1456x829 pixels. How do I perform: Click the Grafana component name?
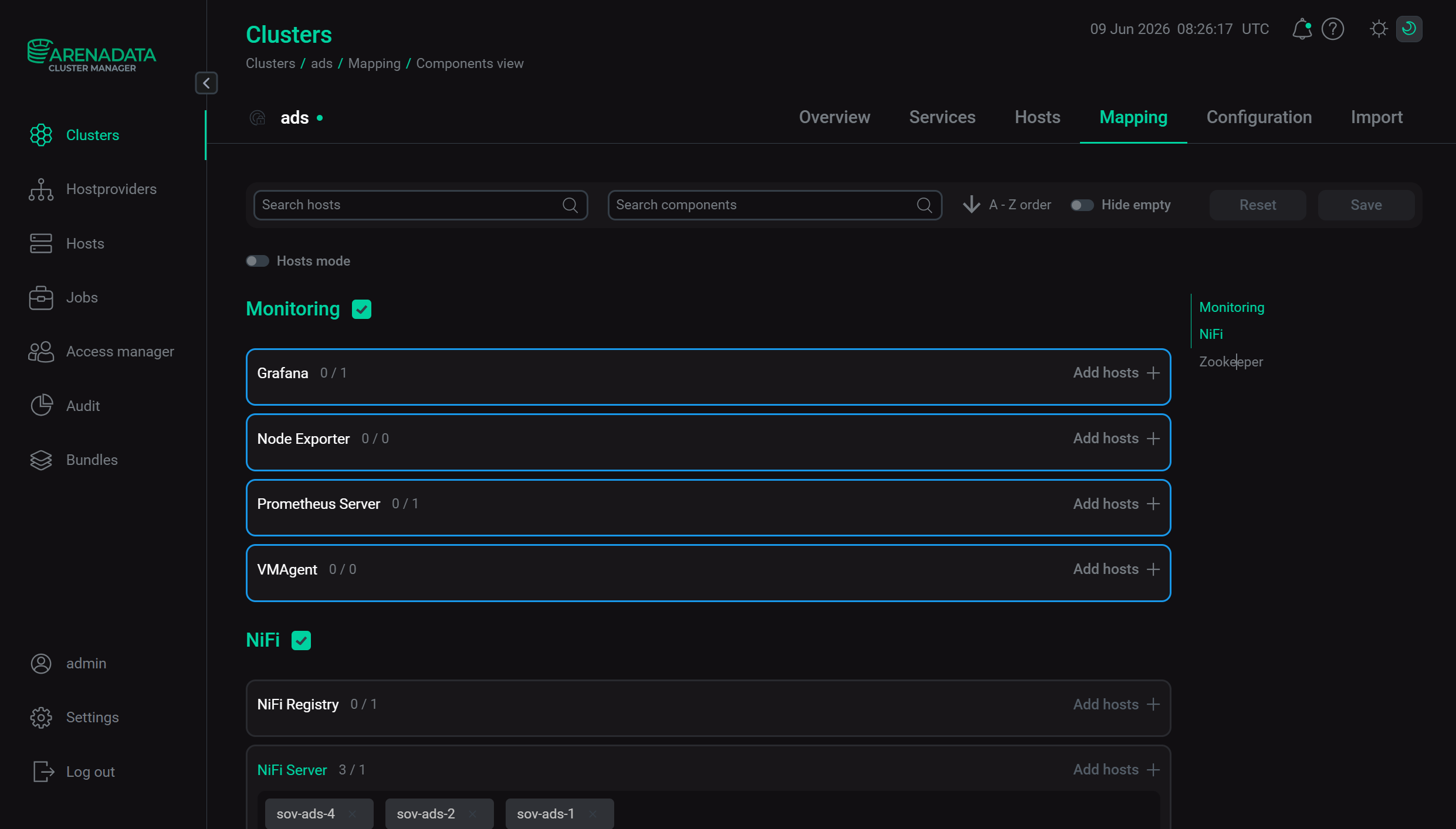coord(282,373)
